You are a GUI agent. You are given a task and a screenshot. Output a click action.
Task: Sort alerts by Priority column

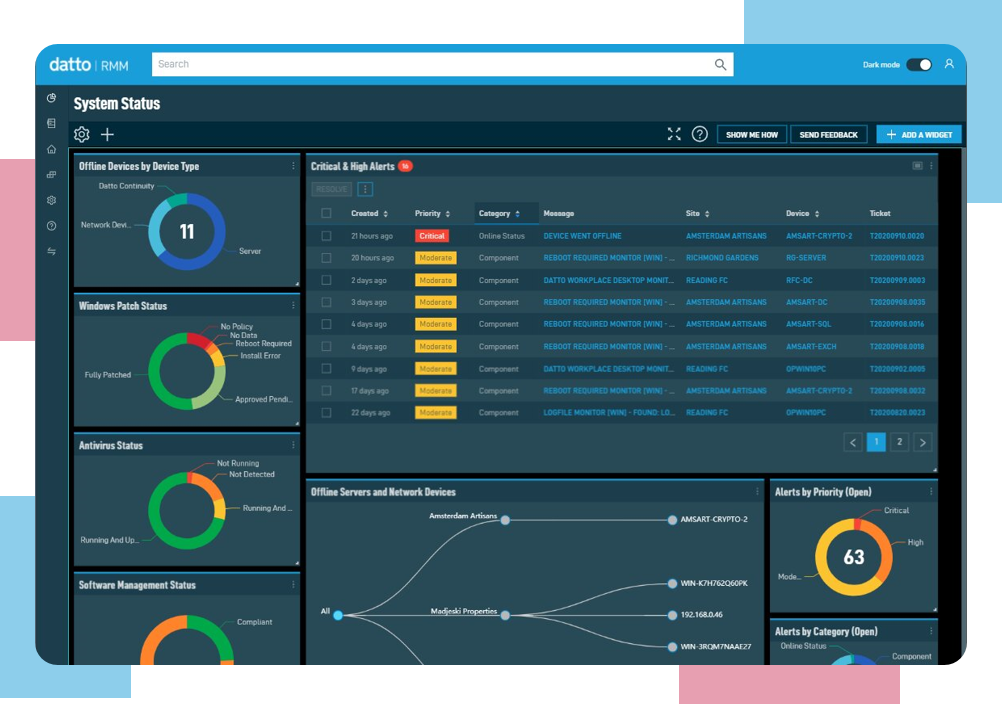[x=432, y=214]
